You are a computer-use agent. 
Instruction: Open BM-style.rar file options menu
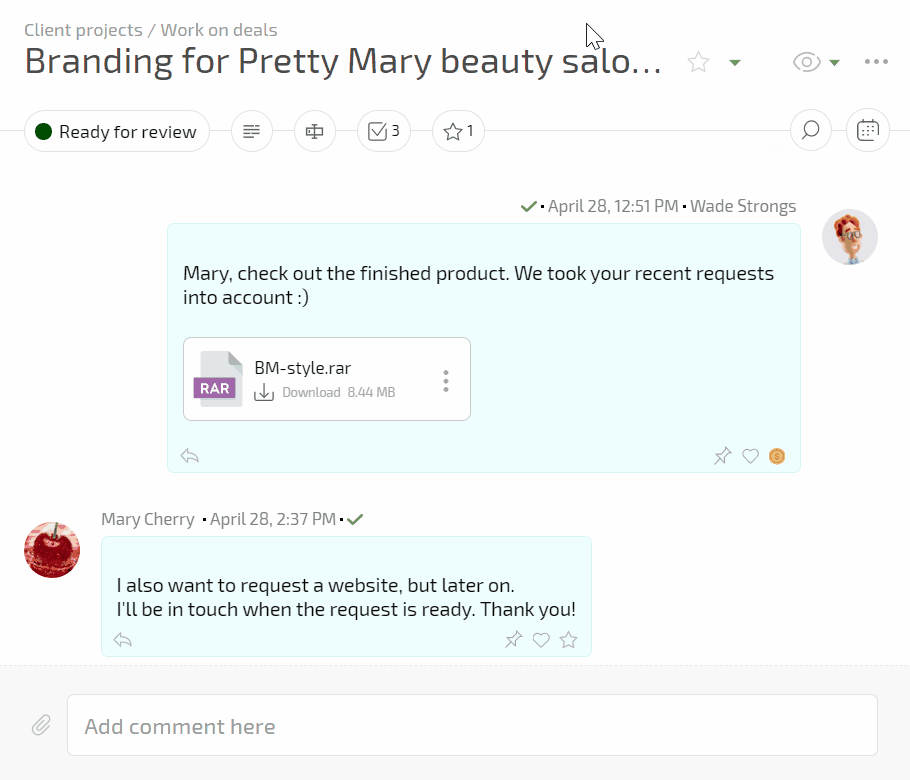(446, 381)
